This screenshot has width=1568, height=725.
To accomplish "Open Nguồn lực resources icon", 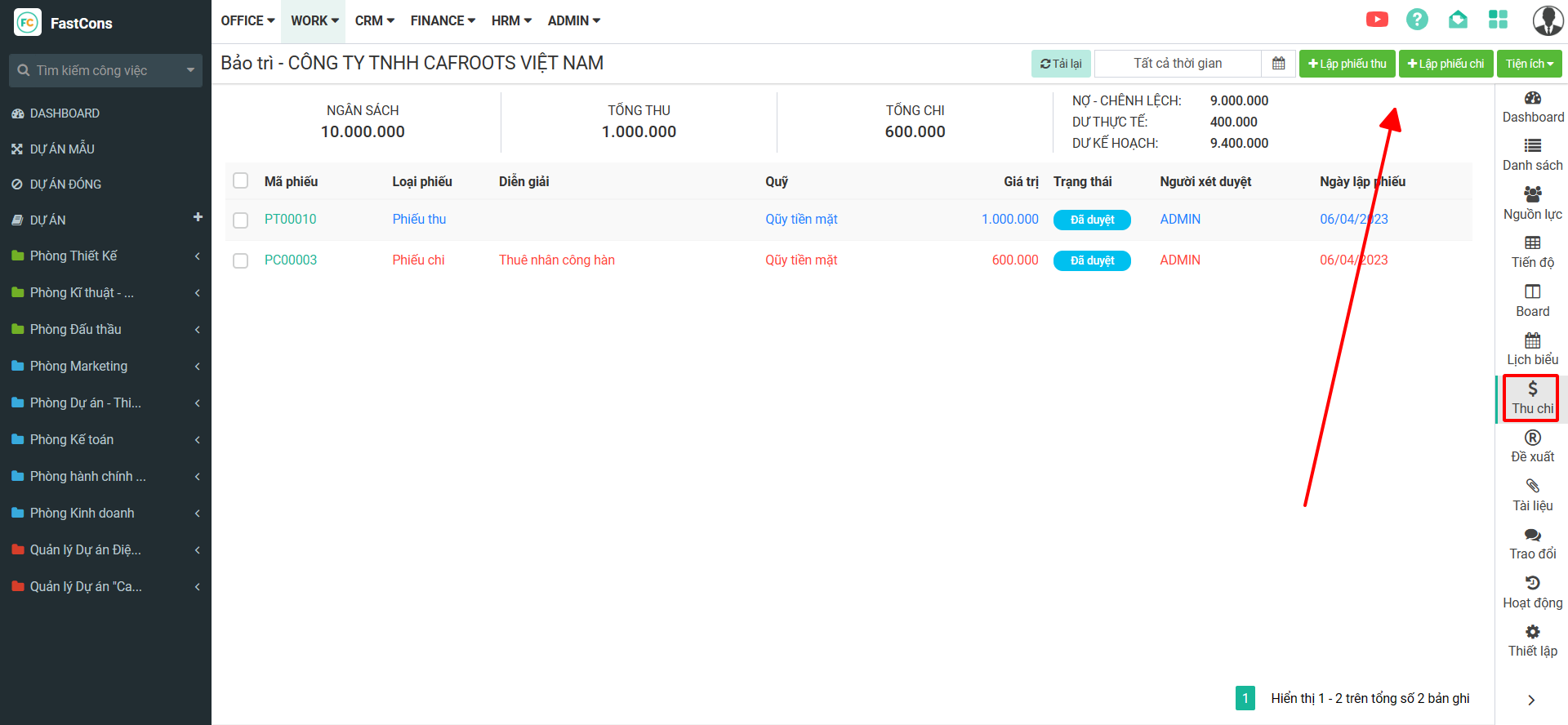I will tap(1532, 203).
